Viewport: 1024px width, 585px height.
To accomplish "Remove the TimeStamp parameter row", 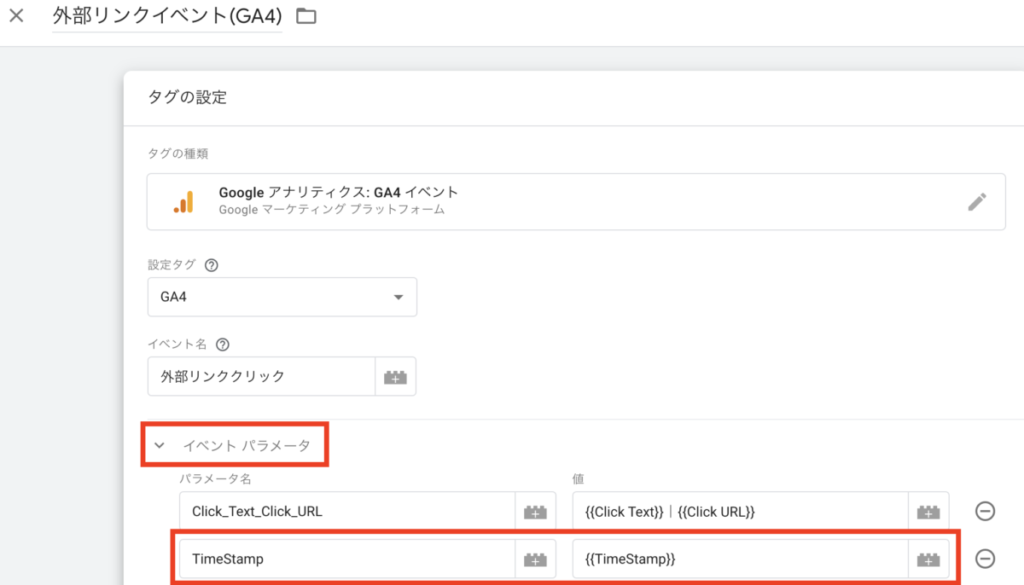I will (985, 559).
